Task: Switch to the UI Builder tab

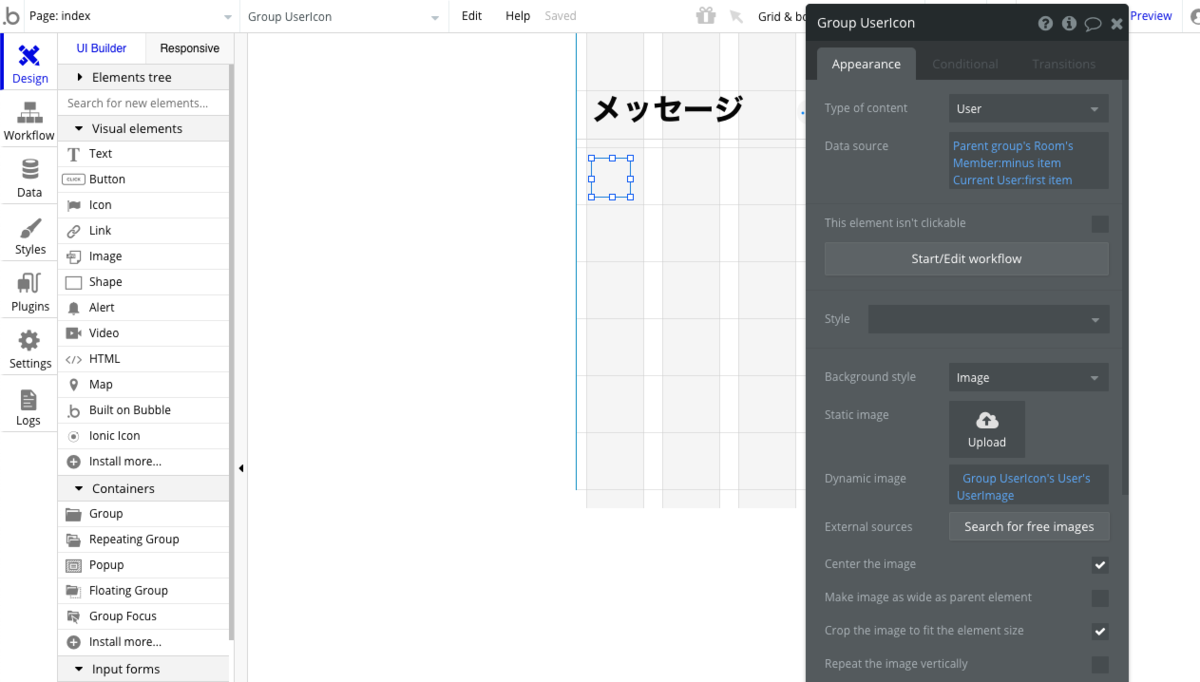Action: [102, 48]
